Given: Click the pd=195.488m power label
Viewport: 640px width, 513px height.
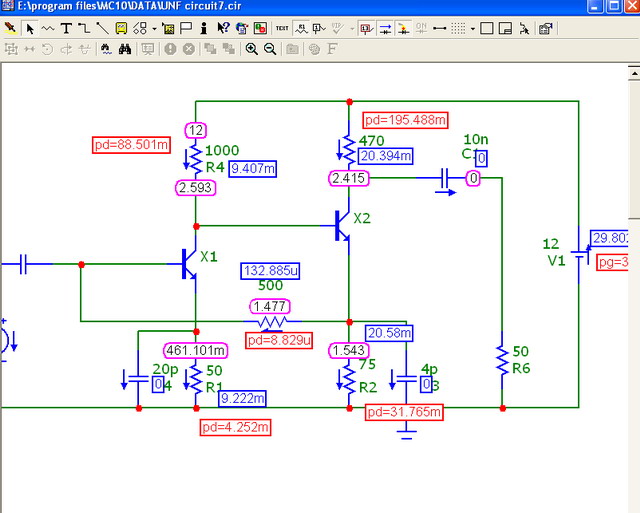Looking at the screenshot, I should (406, 119).
